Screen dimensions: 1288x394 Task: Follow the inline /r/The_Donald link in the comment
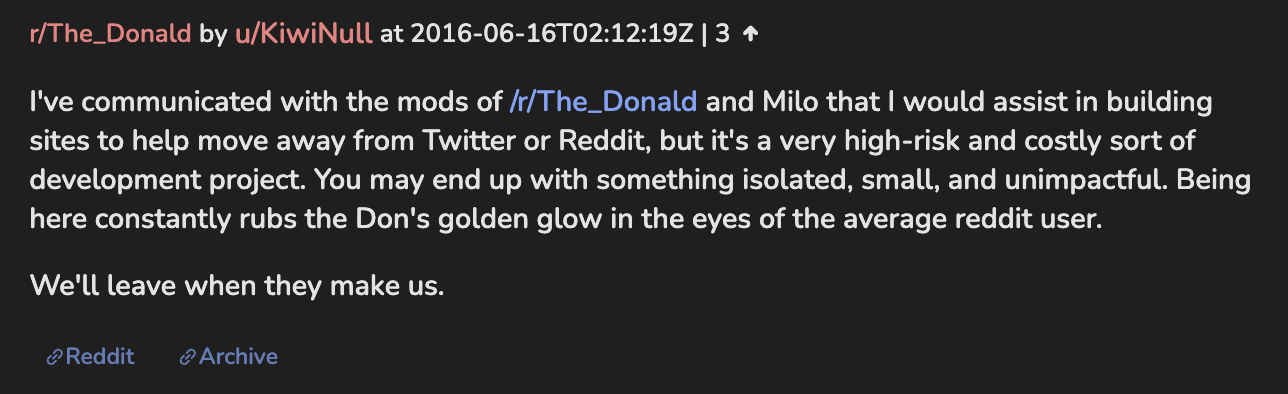coord(603,101)
